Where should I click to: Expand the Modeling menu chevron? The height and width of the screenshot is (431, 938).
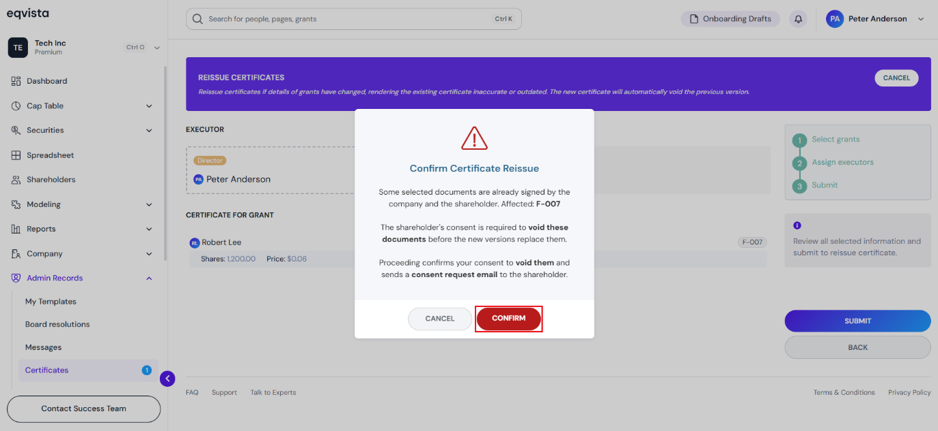[149, 205]
